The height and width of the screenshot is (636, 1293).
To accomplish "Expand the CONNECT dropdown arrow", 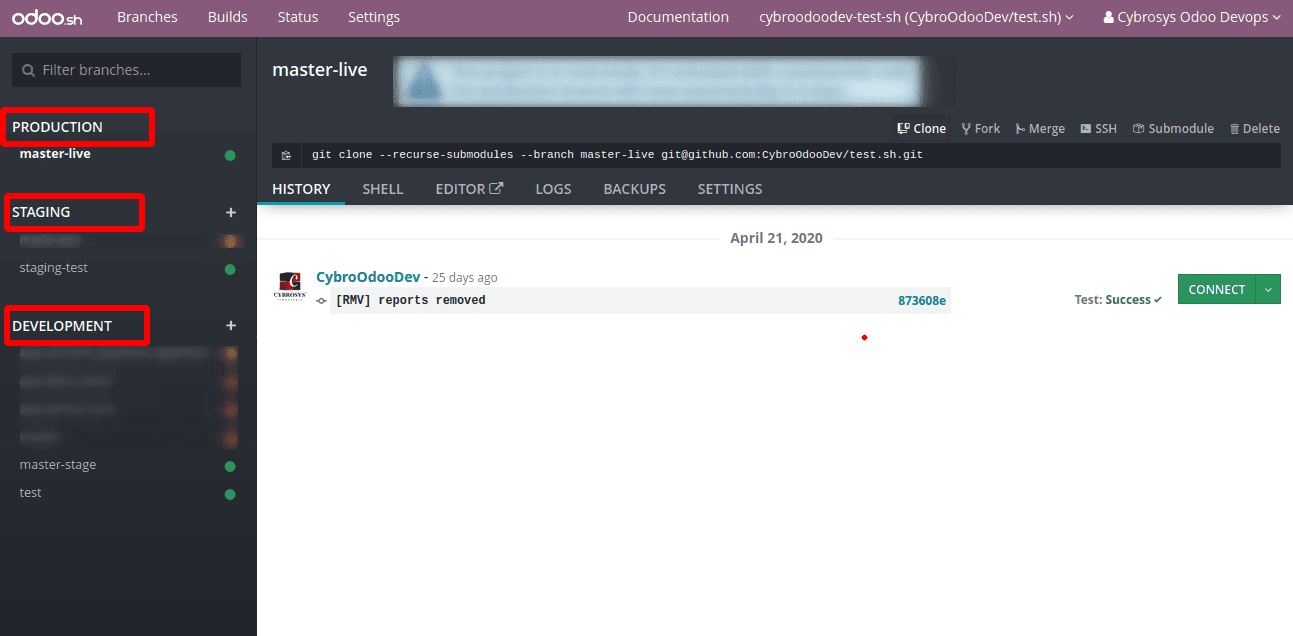I will coord(1268,289).
